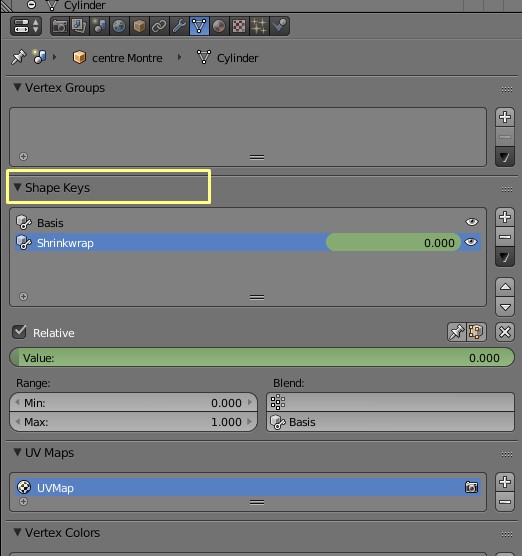Click the Max range input field
The width and height of the screenshot is (522, 556).
click(133, 422)
